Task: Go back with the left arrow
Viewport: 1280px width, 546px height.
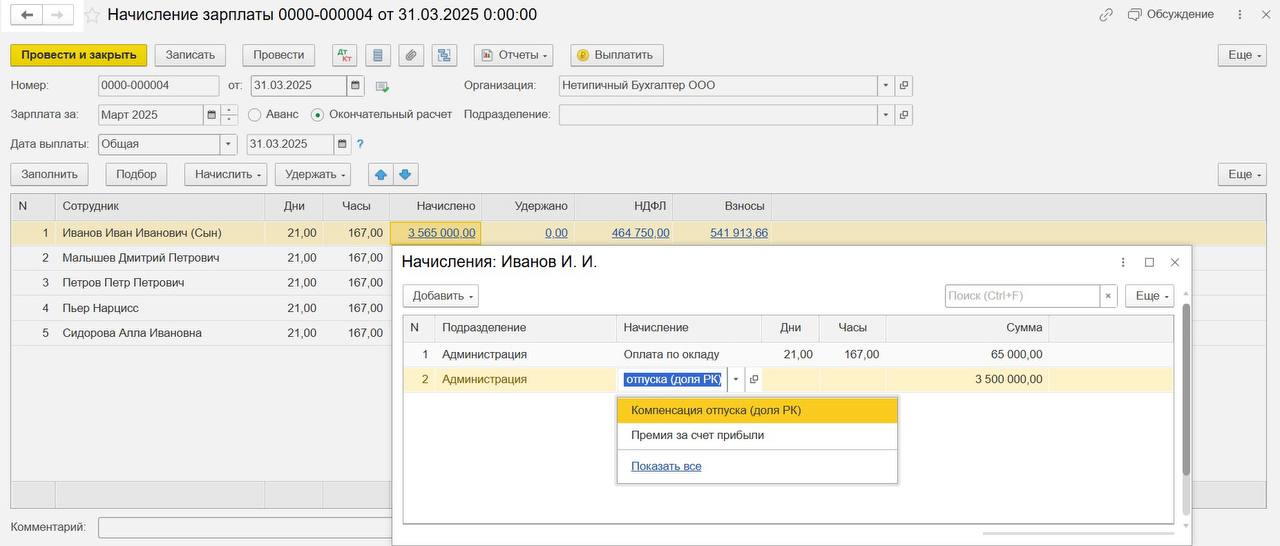Action: click(27, 15)
